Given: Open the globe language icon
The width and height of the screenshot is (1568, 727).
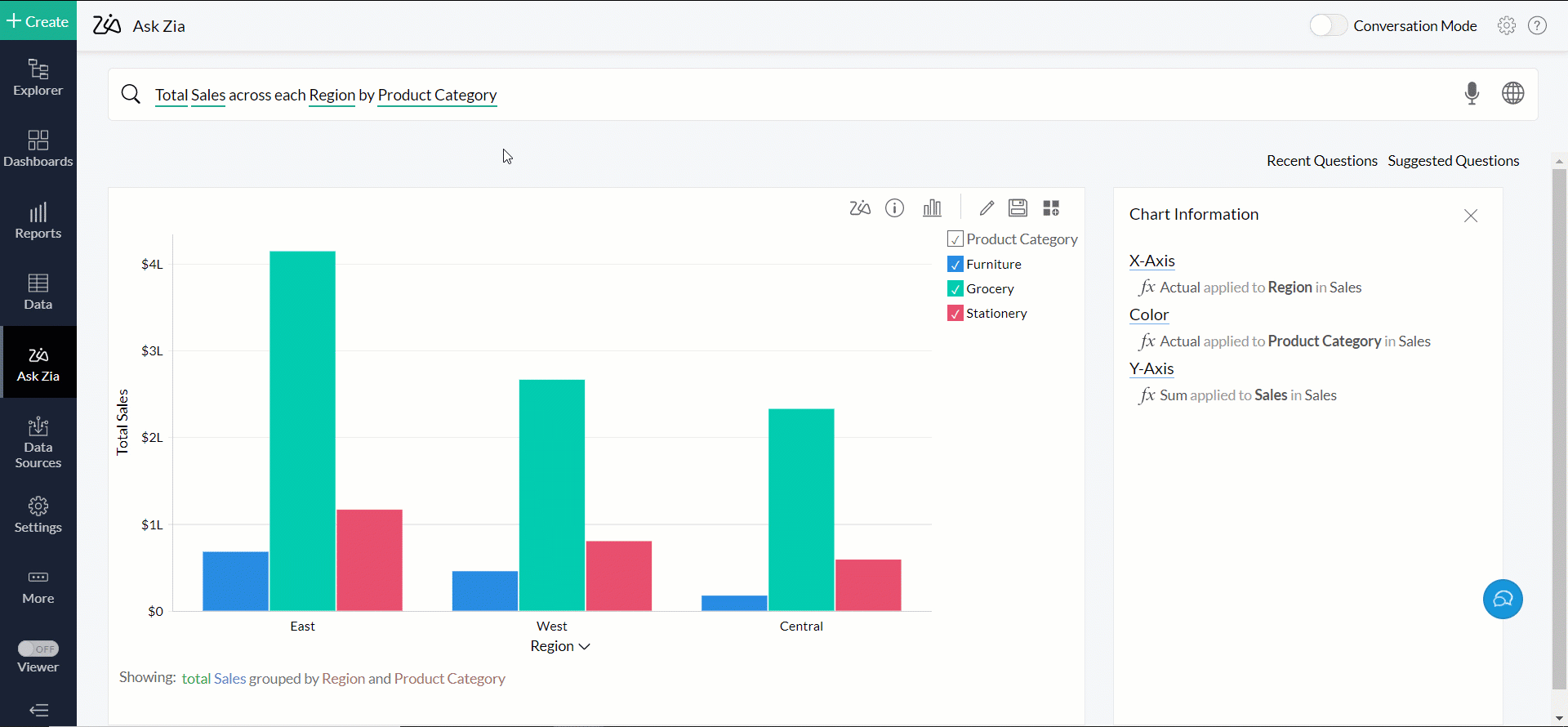Looking at the screenshot, I should point(1512,94).
